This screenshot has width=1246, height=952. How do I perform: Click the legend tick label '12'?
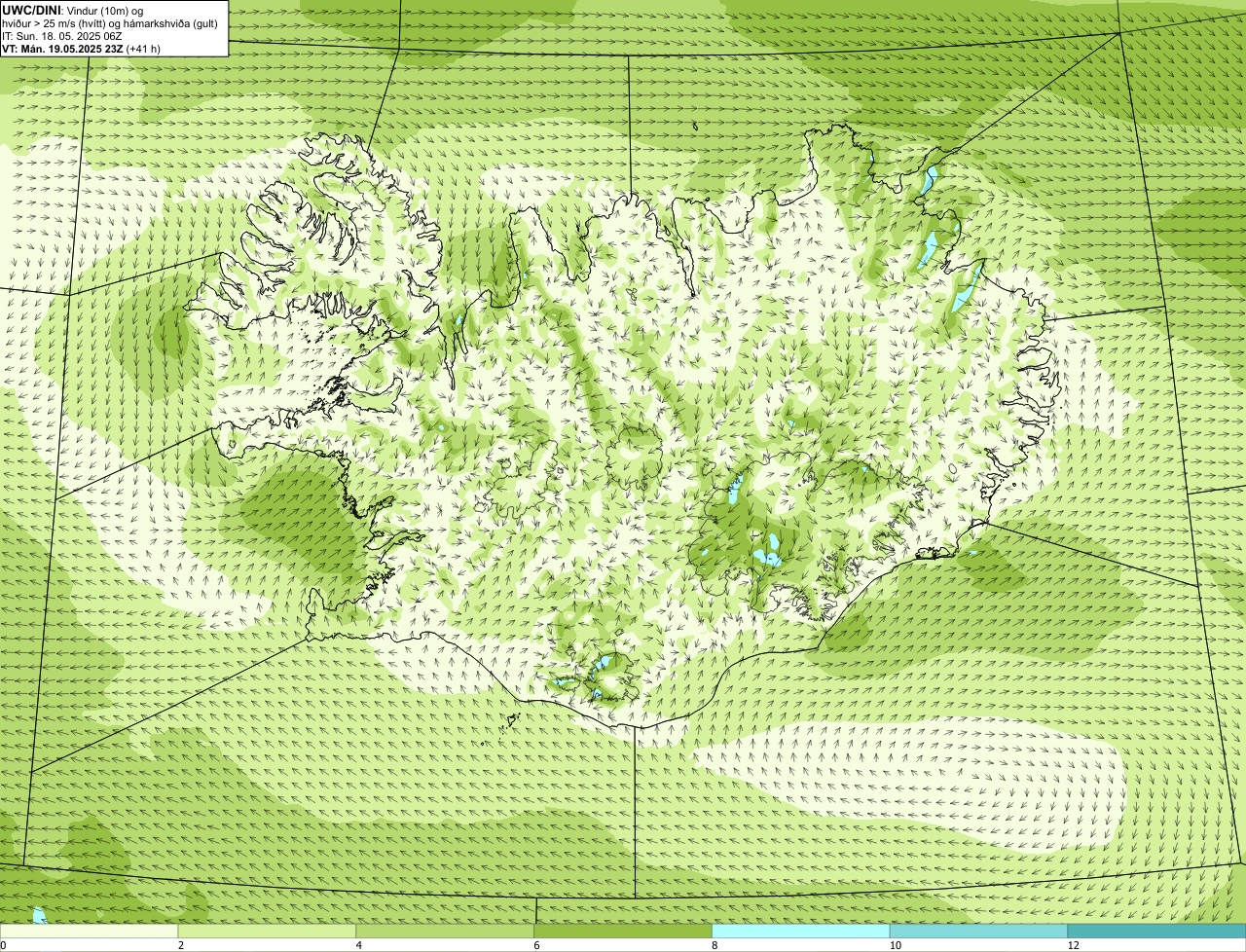tap(1073, 945)
